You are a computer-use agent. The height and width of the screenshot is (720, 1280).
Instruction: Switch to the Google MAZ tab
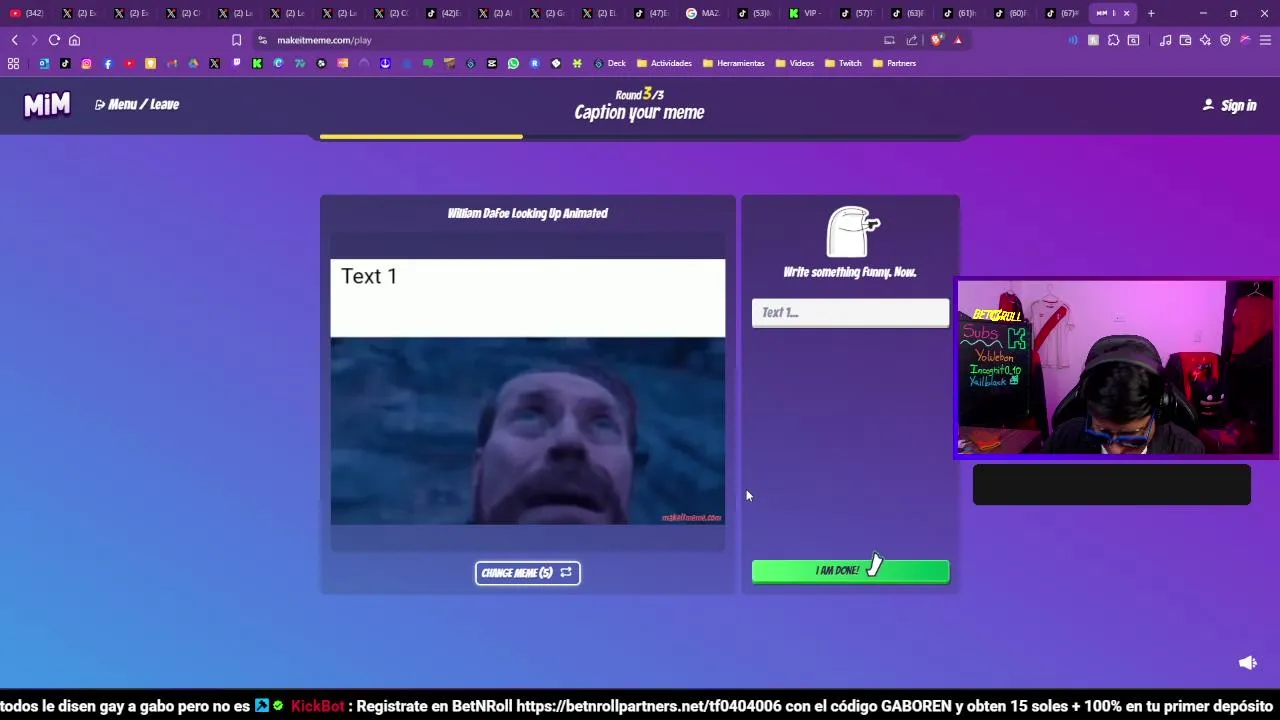click(x=703, y=13)
